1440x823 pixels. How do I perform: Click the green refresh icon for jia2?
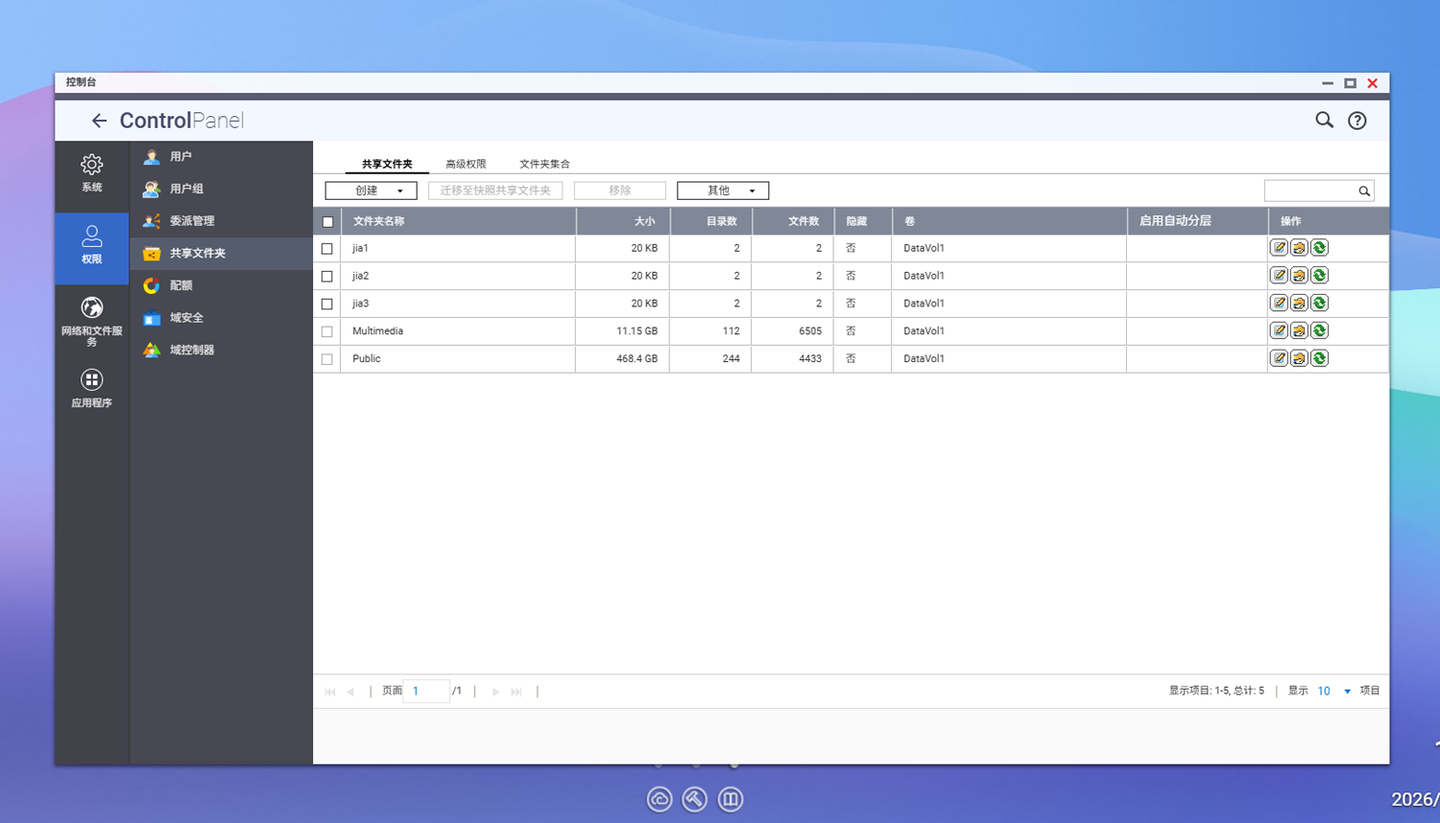click(1319, 275)
